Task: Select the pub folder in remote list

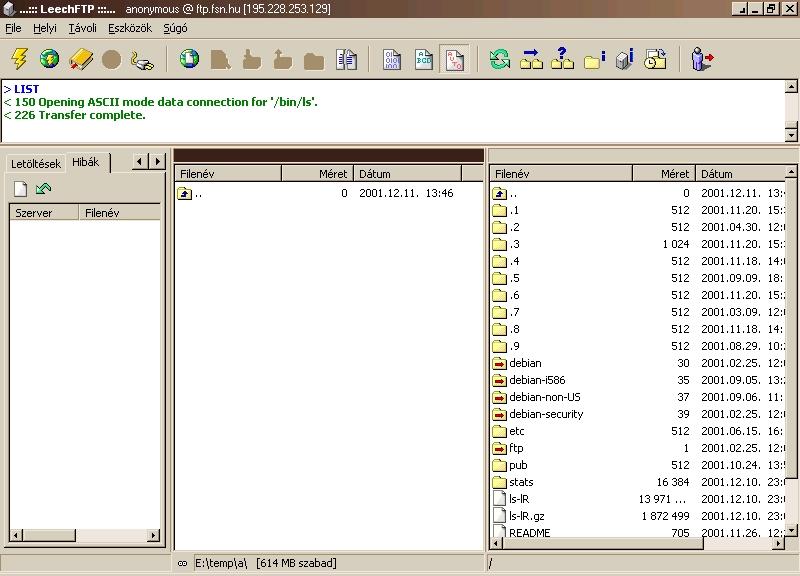Action: tap(518, 465)
